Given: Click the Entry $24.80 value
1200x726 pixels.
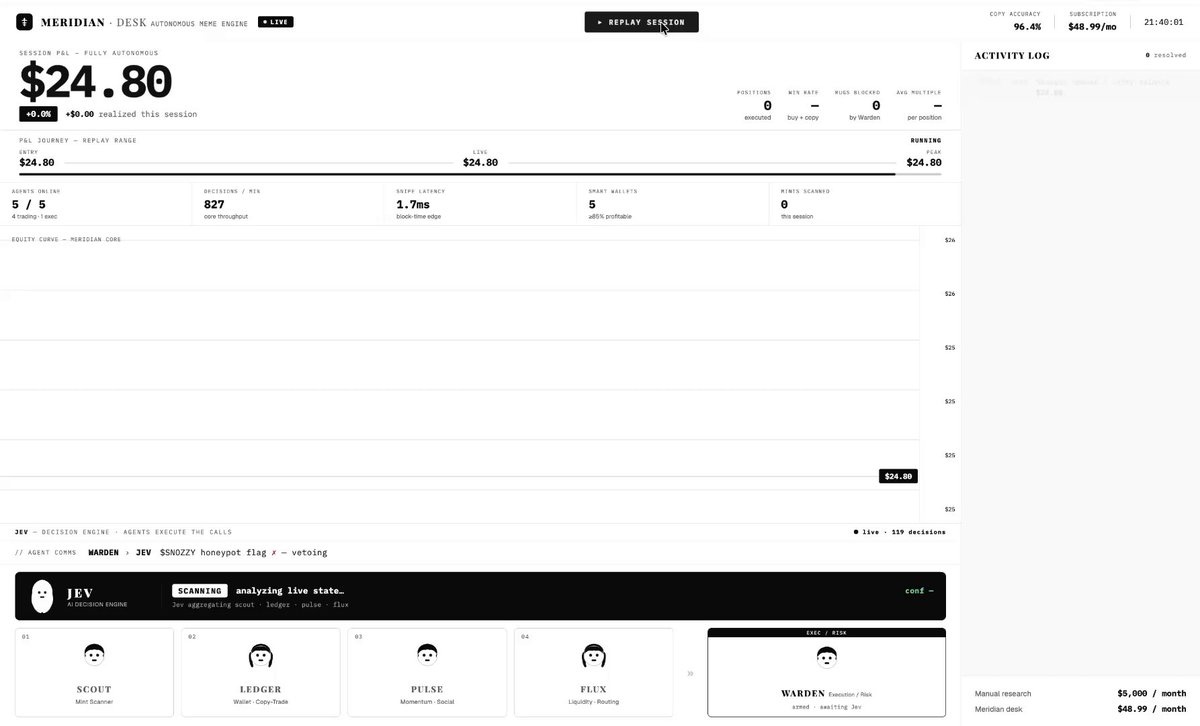Looking at the screenshot, I should pos(37,162).
